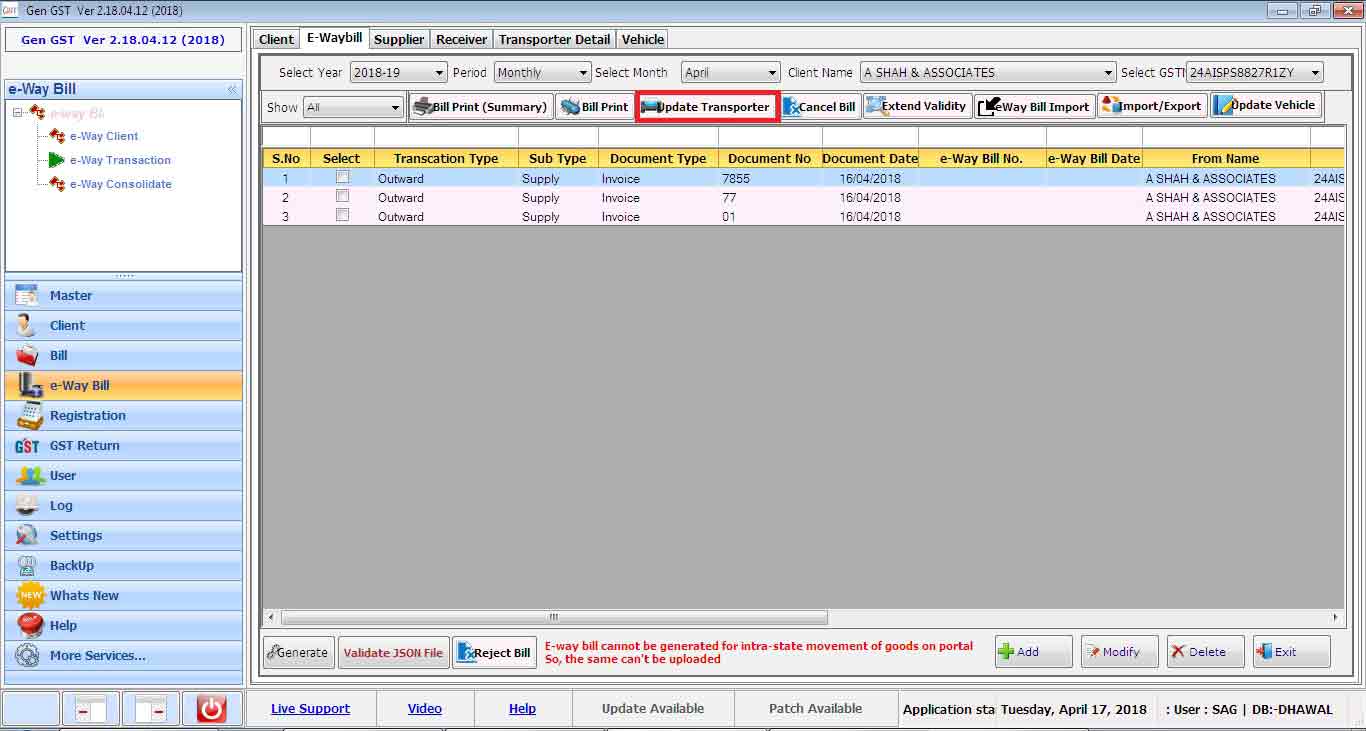
Task: Open Bill Print (Summary)
Action: pyautogui.click(x=481, y=107)
